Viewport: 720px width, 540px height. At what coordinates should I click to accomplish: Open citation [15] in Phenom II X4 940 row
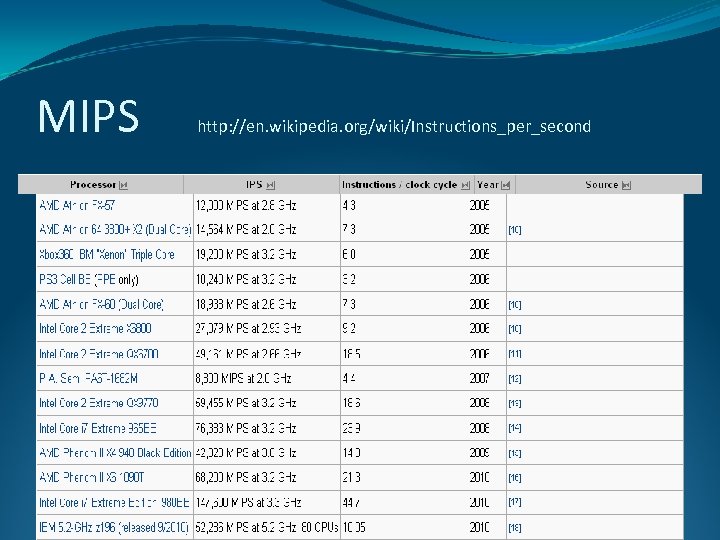click(x=515, y=453)
